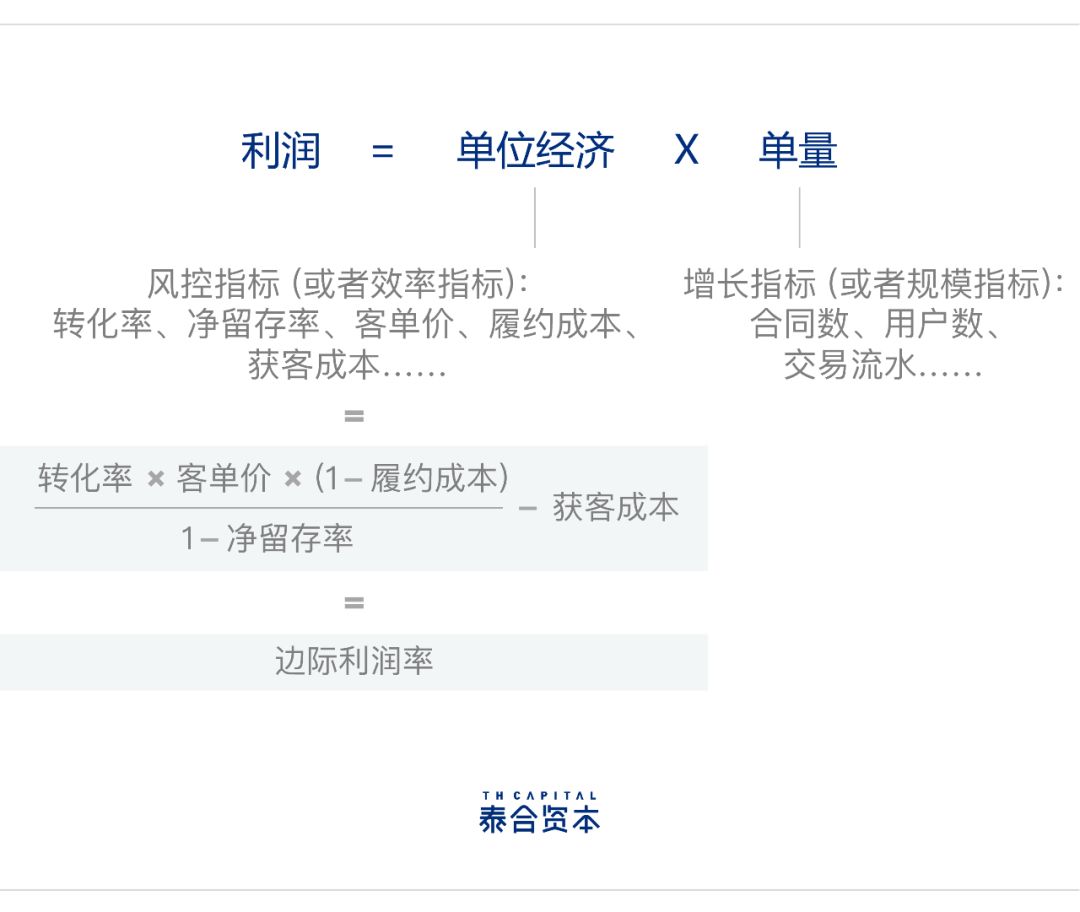Screen dimensions: 1080x912
Task: Click 客单价 in the formula numerator
Action: click(224, 478)
